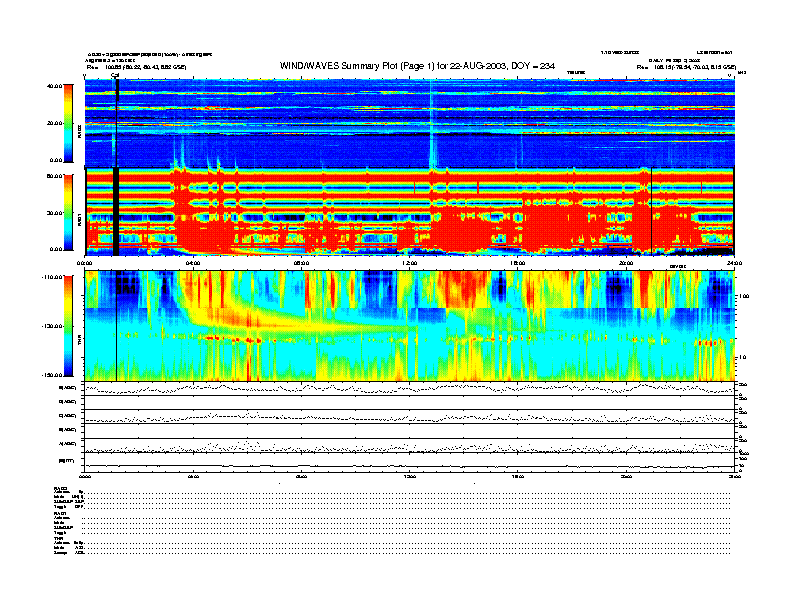Click the top line-plot strip below TNR
The width and height of the screenshot is (792, 612).
[x=410, y=389]
